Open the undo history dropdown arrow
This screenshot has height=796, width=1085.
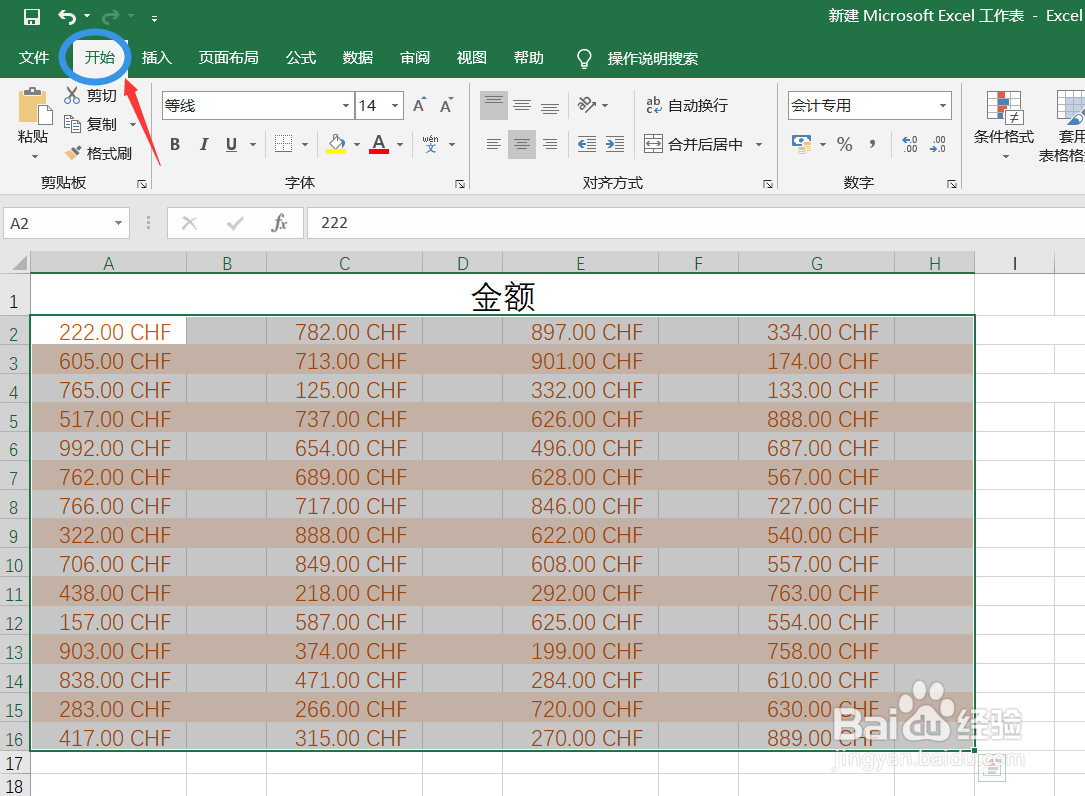pos(86,17)
